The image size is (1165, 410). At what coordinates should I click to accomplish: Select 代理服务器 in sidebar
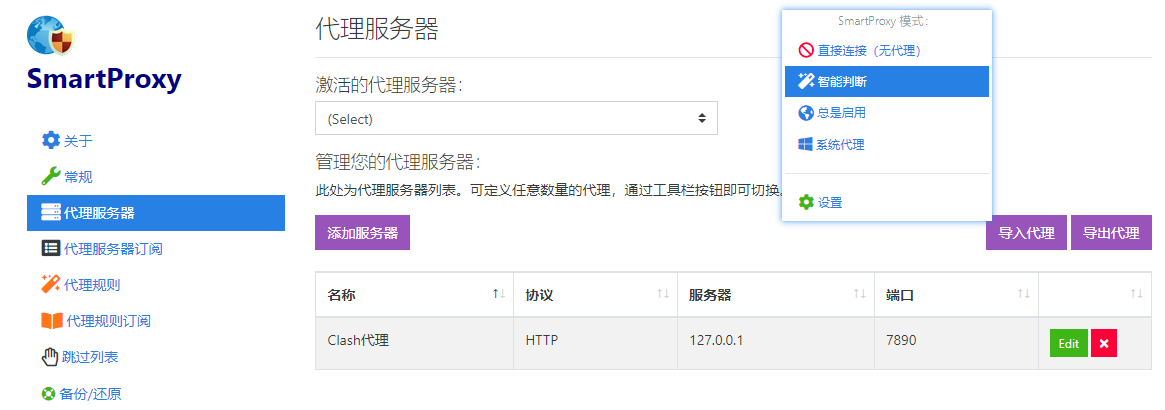point(156,212)
